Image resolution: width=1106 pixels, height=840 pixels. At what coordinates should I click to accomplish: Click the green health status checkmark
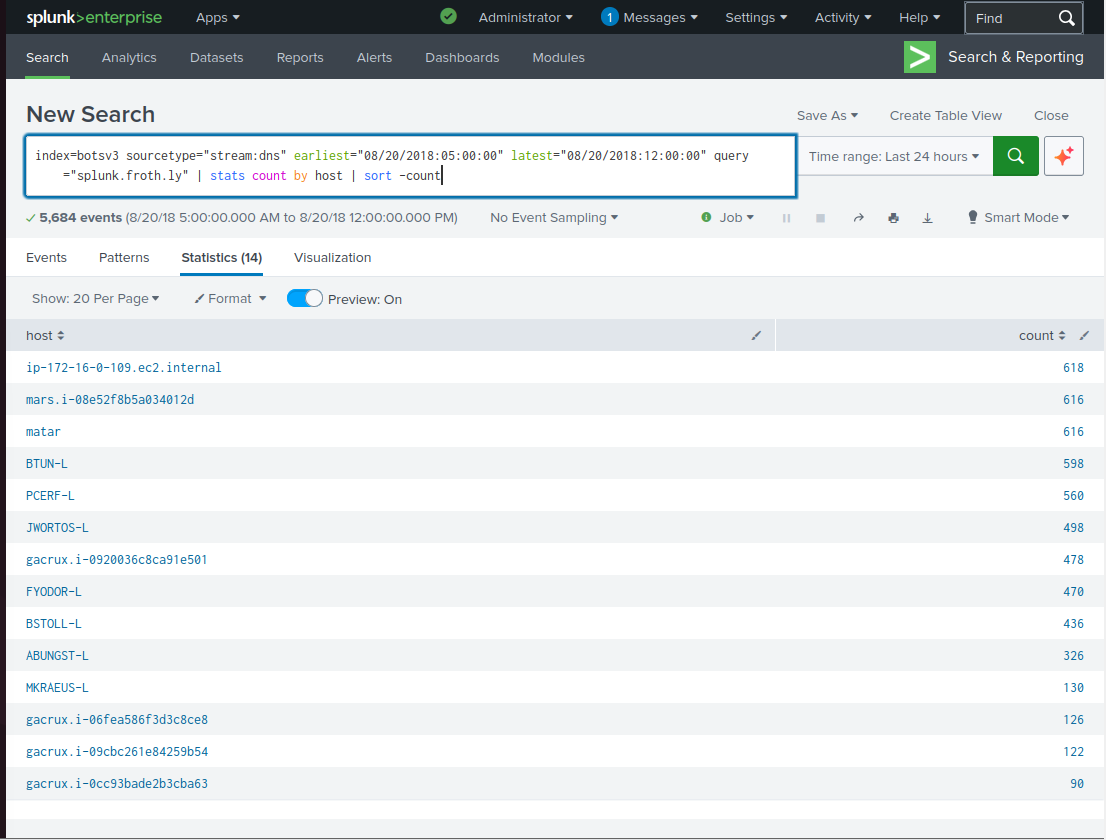pyautogui.click(x=449, y=16)
